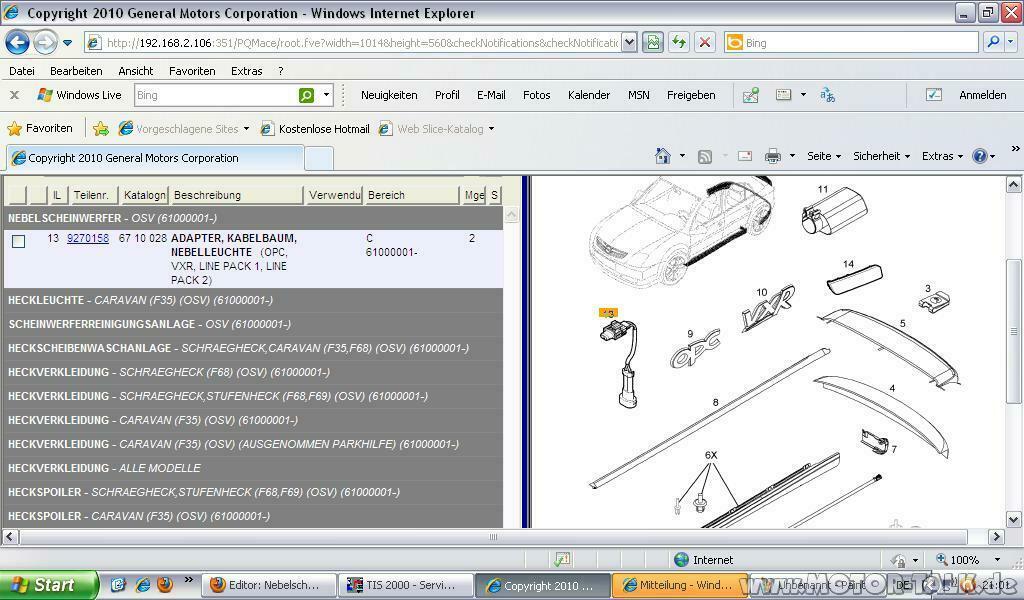
Task: Click the RSS feeds icon
Action: 705,157
